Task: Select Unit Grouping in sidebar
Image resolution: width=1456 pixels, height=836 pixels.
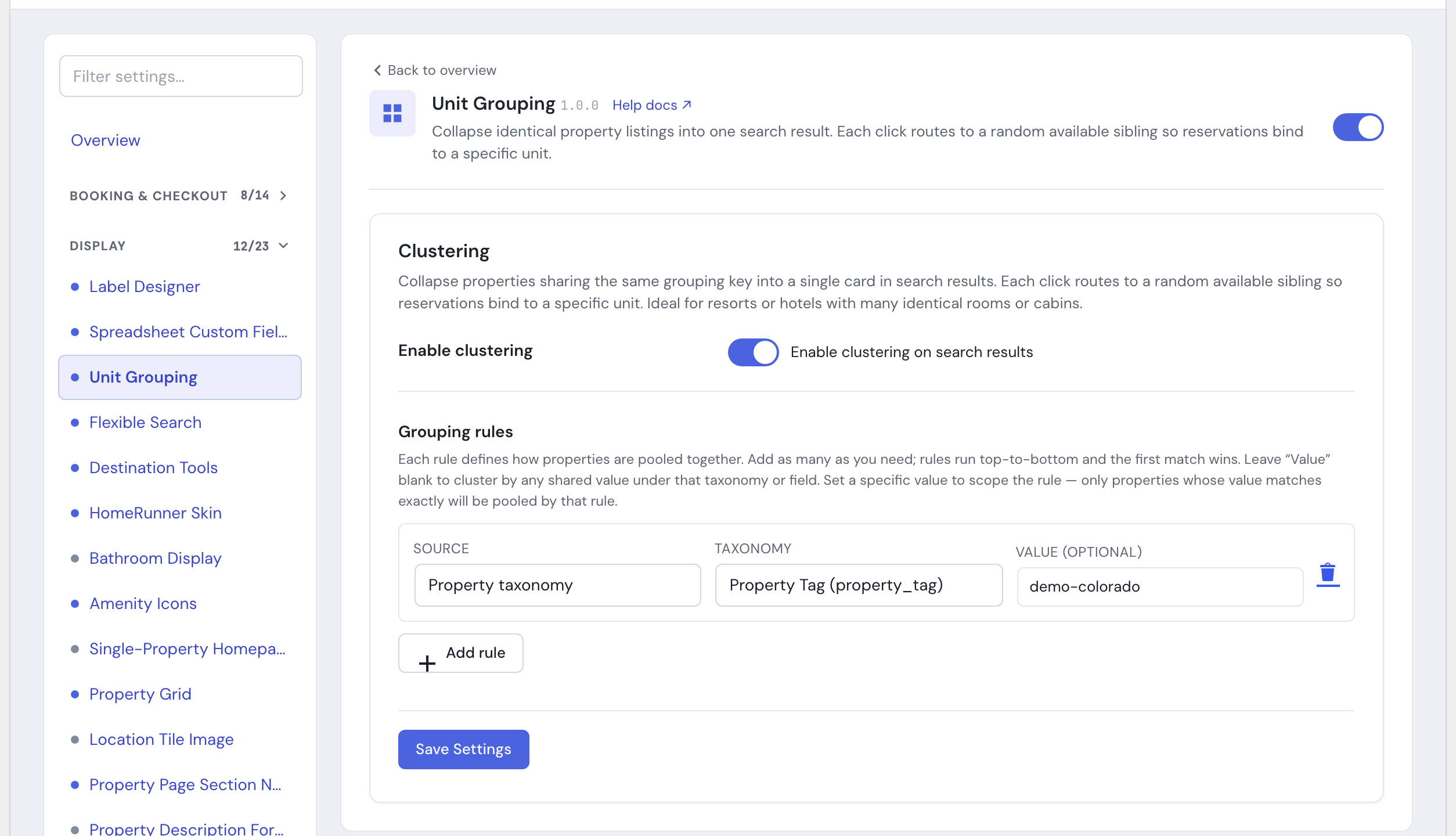Action: 180,377
